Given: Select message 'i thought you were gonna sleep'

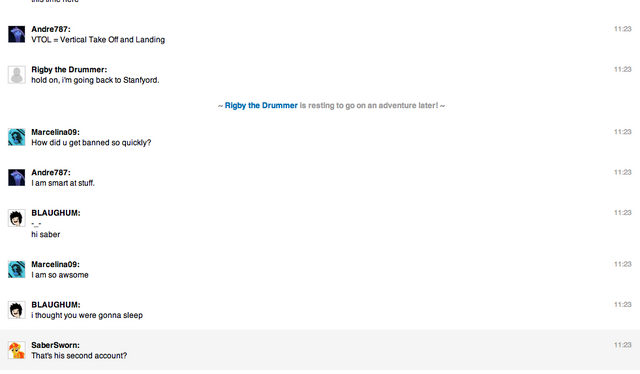Looking at the screenshot, I should coord(87,315).
